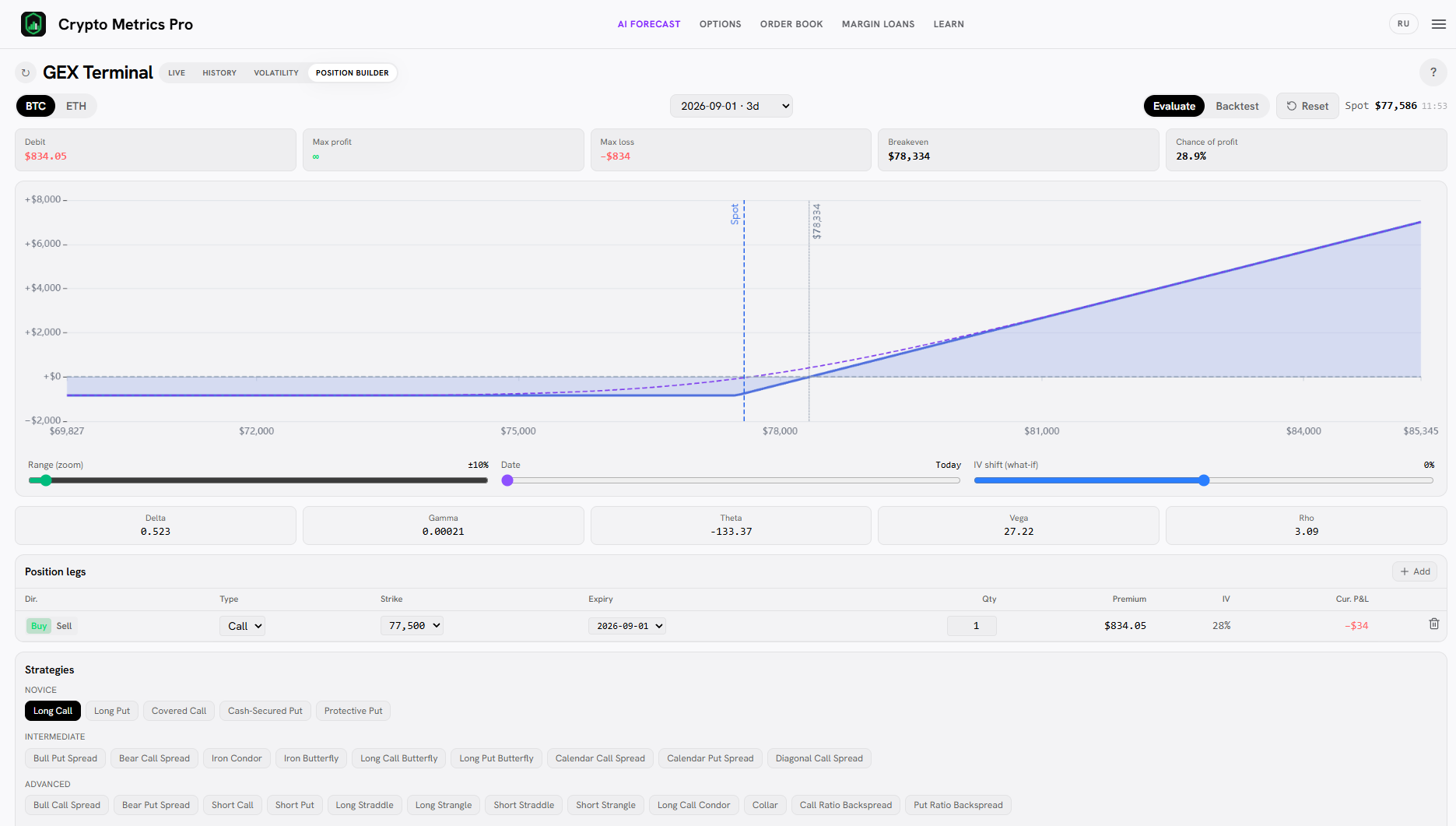
Task: Select the Bull Put Spread strategy
Action: 65,758
